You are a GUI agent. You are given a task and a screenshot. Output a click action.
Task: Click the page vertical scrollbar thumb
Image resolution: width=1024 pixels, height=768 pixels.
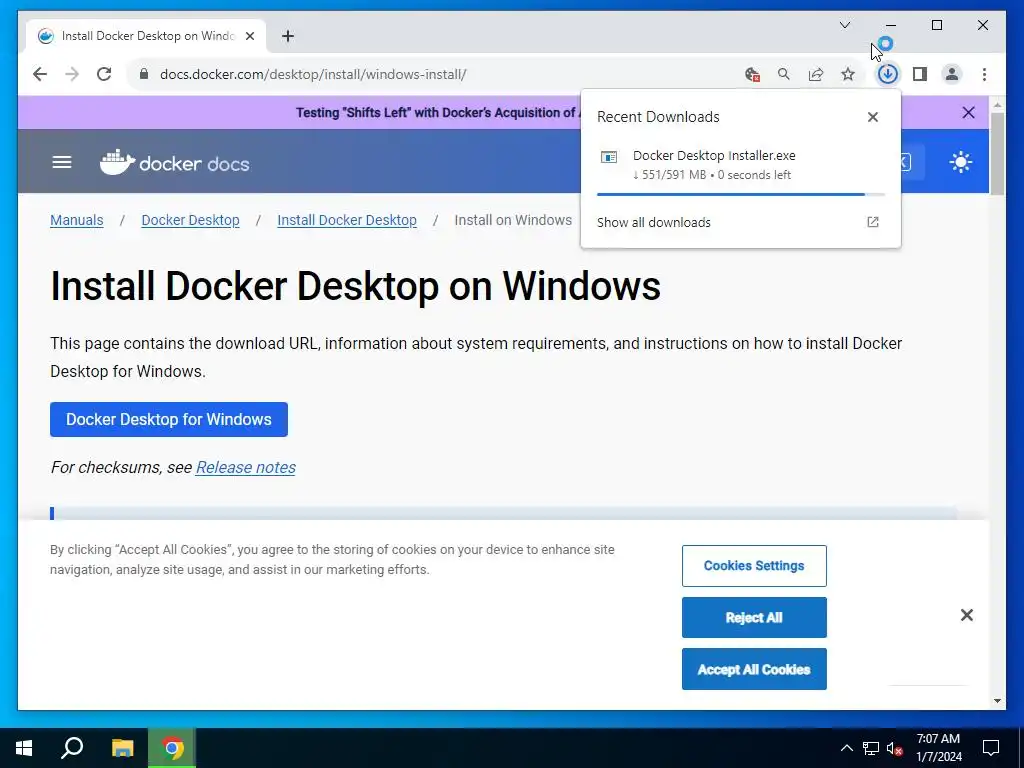[x=997, y=154]
